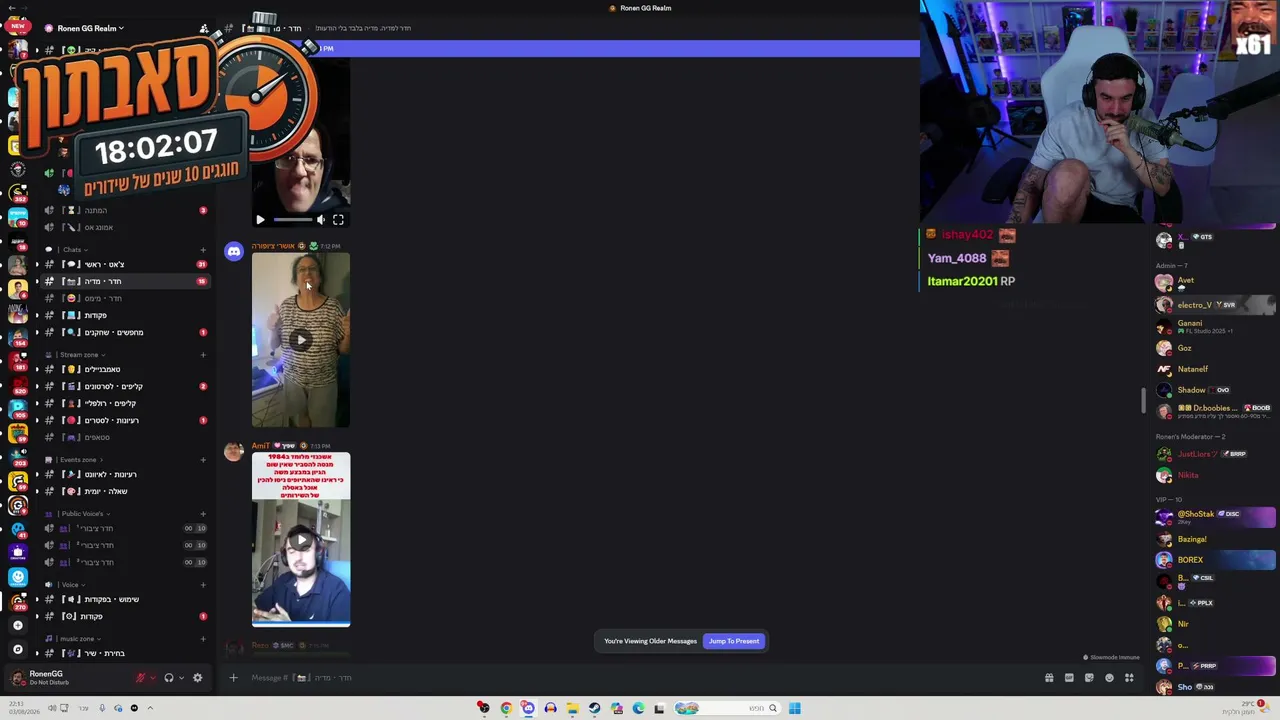
Task: Open member Ganani's profile
Action: click(x=1215, y=327)
